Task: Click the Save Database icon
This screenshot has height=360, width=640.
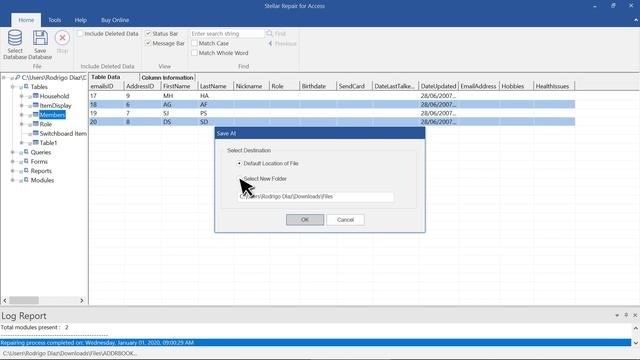Action: click(x=40, y=38)
